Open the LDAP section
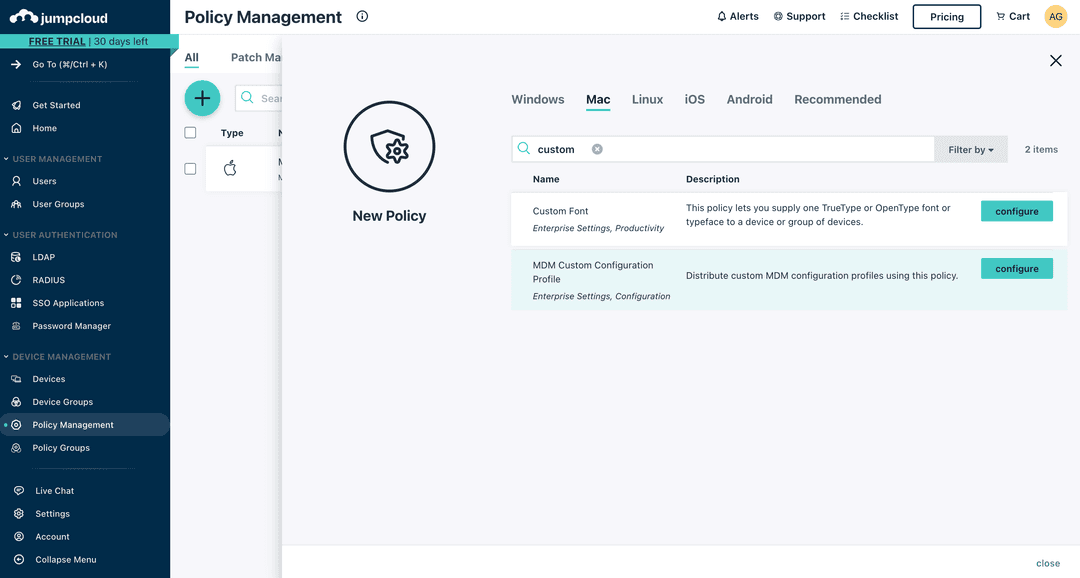The height and width of the screenshot is (578, 1080). tap(46, 256)
